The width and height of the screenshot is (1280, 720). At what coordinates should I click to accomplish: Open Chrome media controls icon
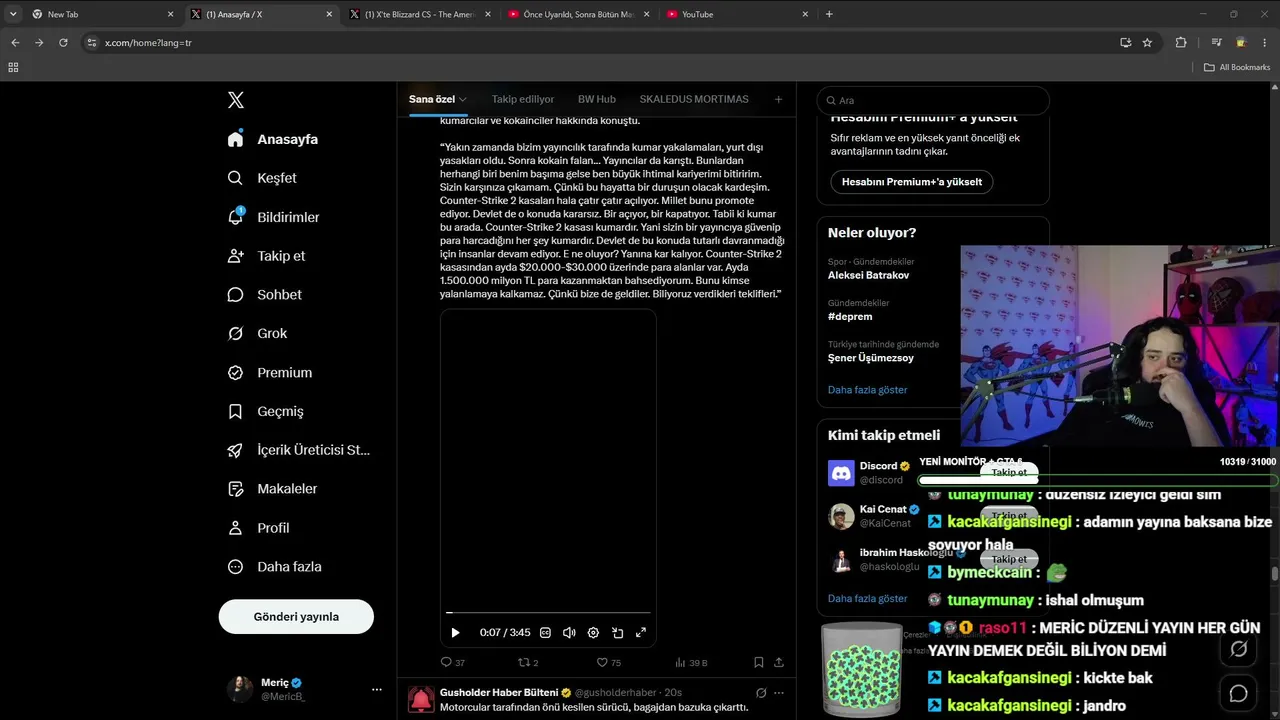pyautogui.click(x=1217, y=43)
